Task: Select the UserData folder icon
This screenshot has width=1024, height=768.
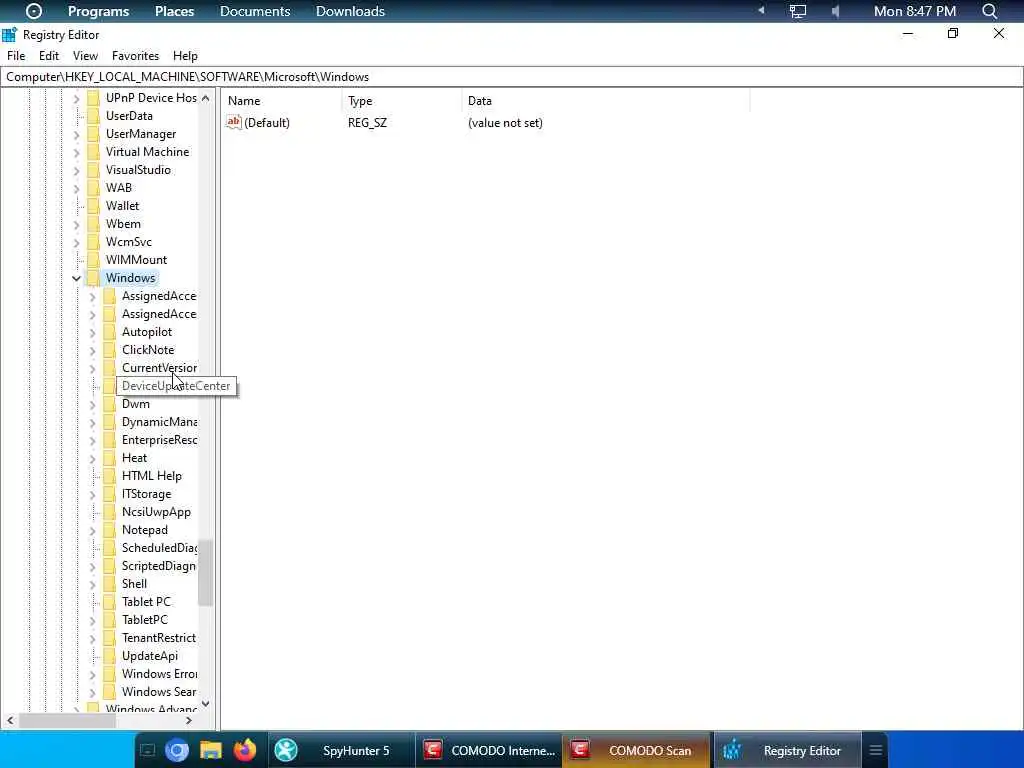Action: [93, 116]
